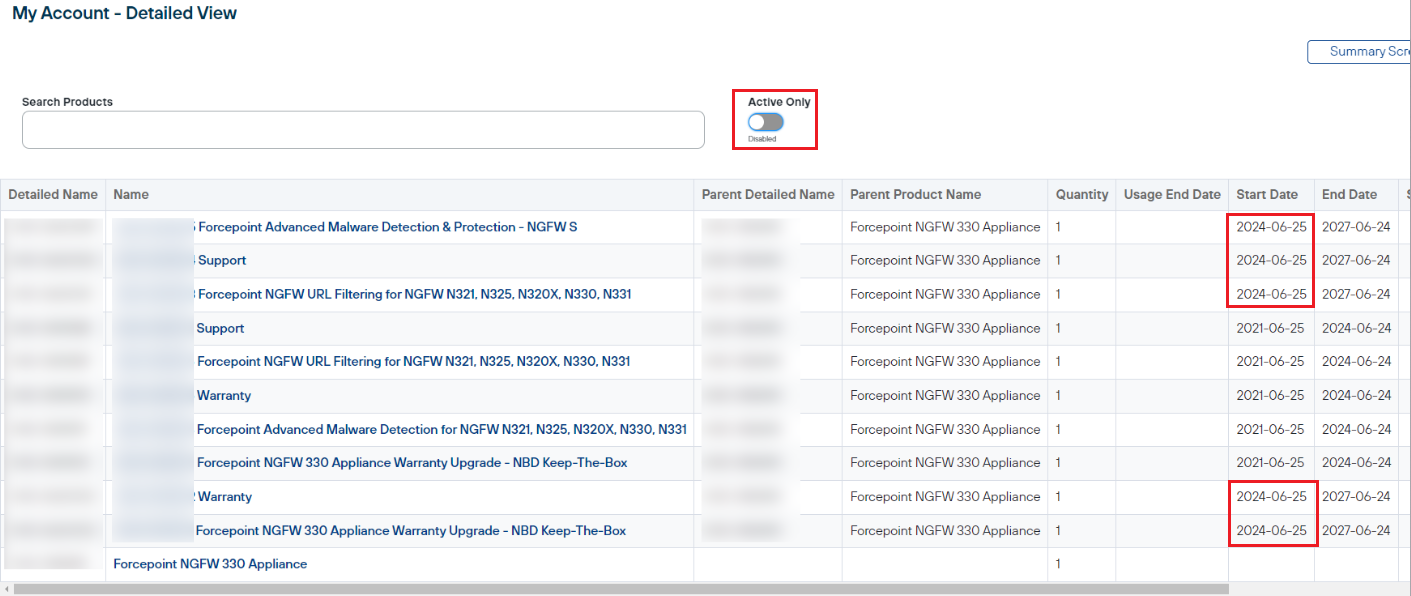1411x596 pixels.
Task: Click the horizontal scrollbar thumb
Action: (621, 589)
